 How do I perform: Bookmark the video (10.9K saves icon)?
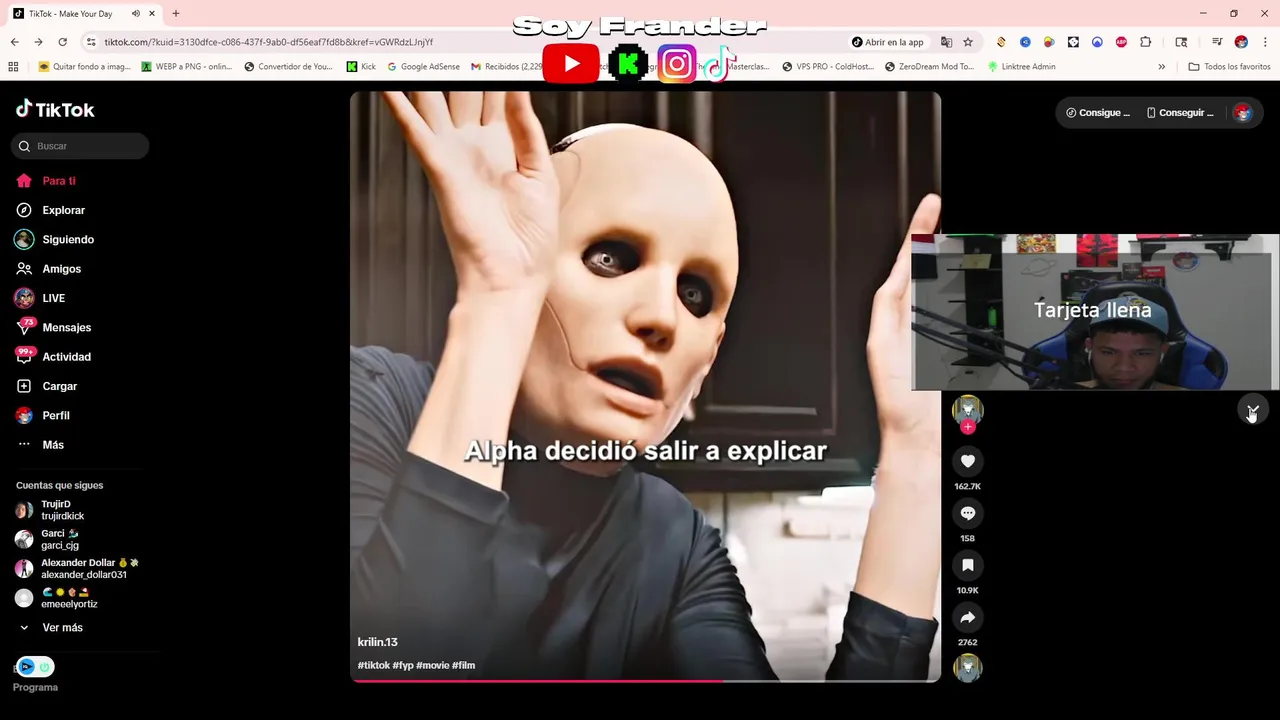967,565
